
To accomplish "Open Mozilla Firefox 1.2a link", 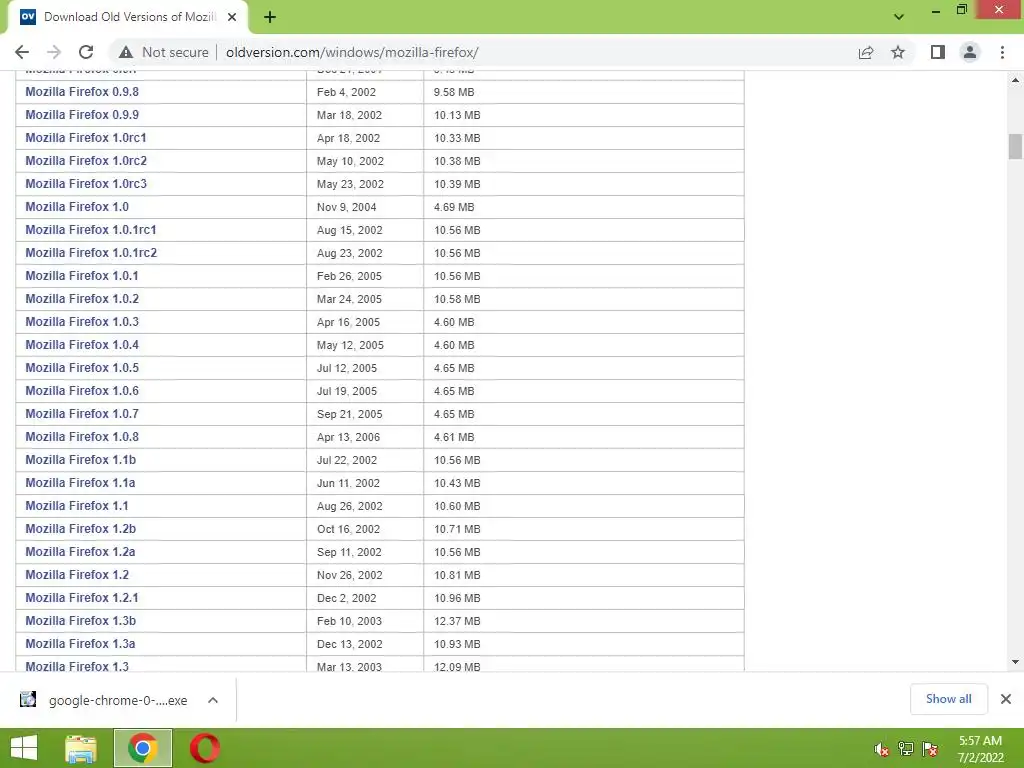I will 80,552.
